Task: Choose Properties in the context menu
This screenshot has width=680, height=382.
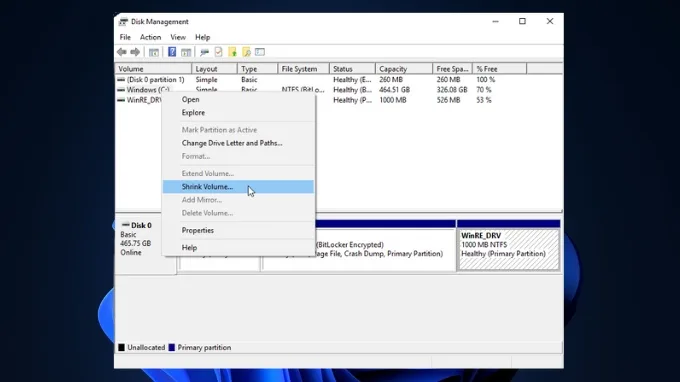Action: tap(238, 230)
